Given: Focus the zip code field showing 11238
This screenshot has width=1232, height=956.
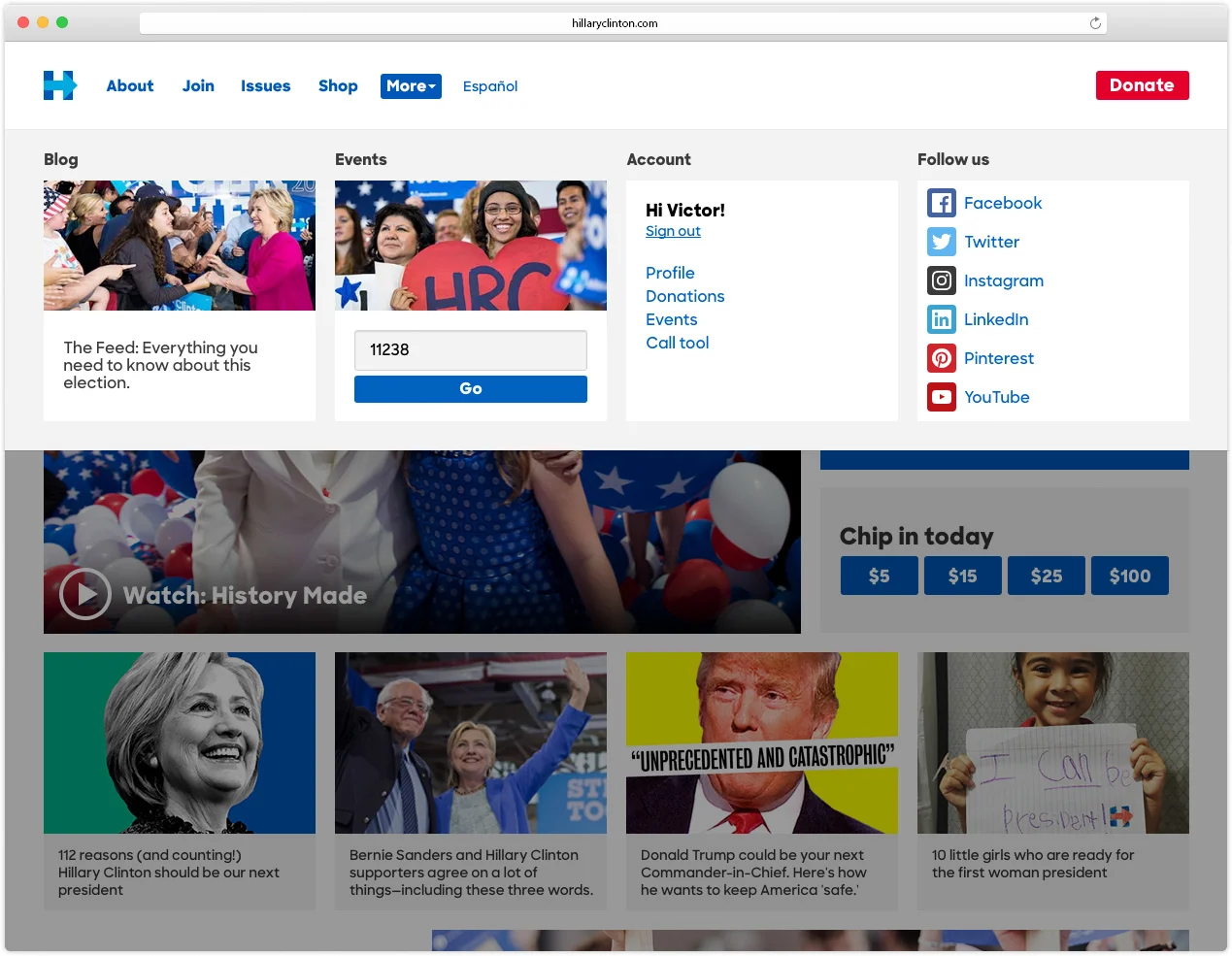Looking at the screenshot, I should coord(471,349).
